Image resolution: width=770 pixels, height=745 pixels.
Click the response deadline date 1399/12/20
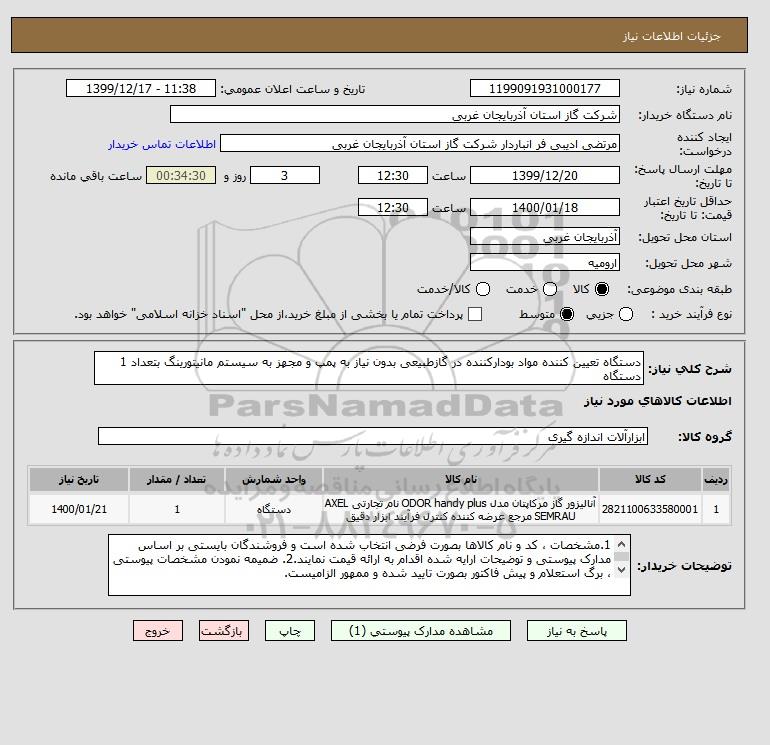tap(545, 175)
